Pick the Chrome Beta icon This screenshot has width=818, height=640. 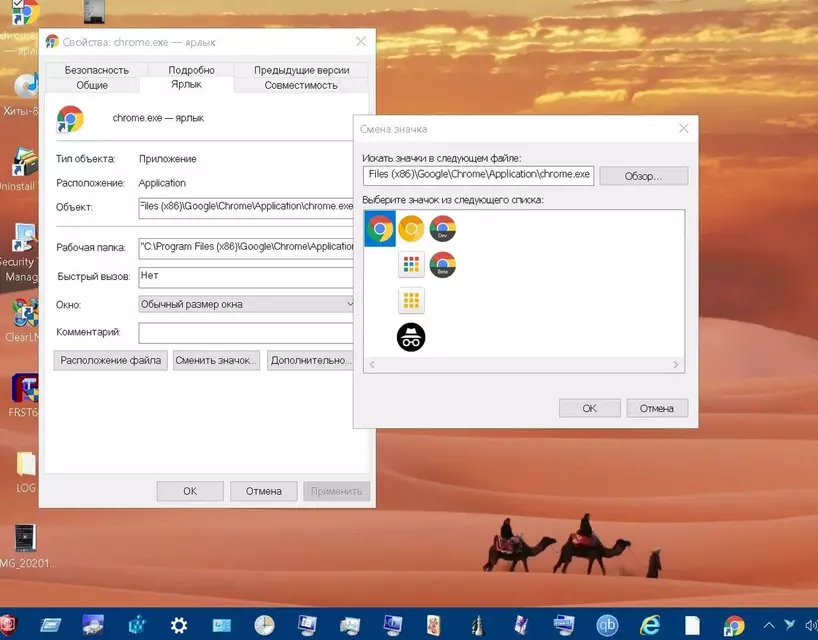pyautogui.click(x=442, y=264)
